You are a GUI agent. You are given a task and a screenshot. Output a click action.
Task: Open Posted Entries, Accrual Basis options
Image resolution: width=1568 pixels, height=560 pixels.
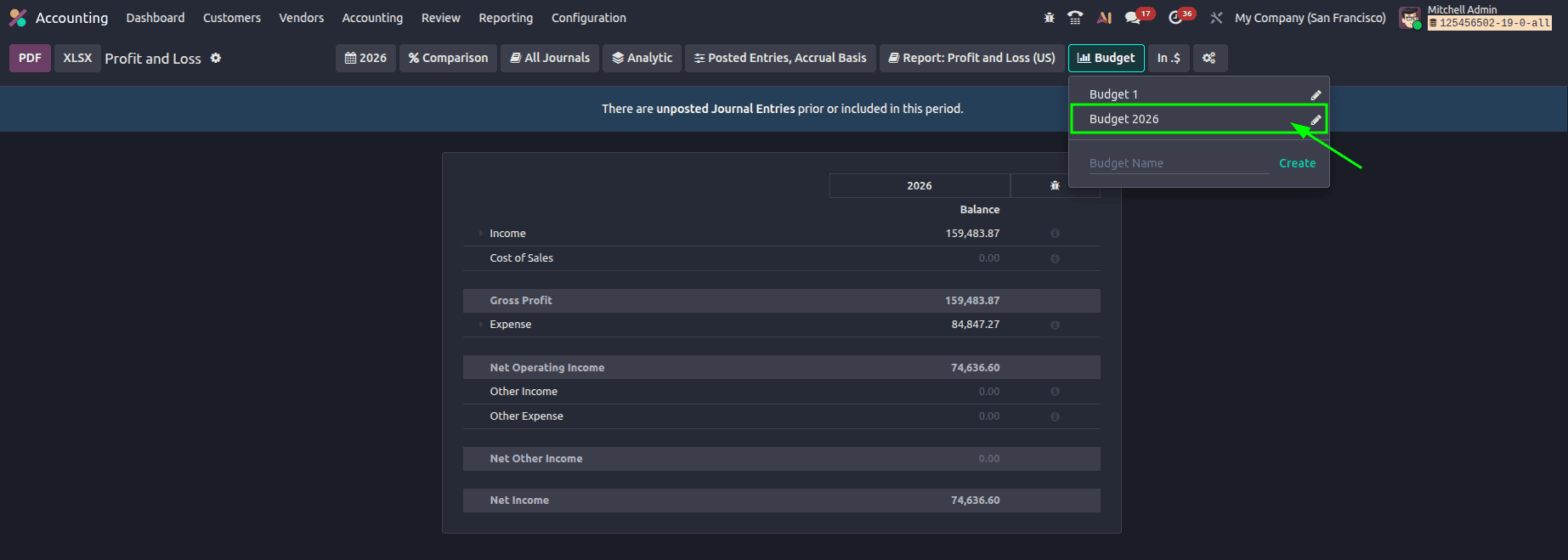(x=780, y=58)
